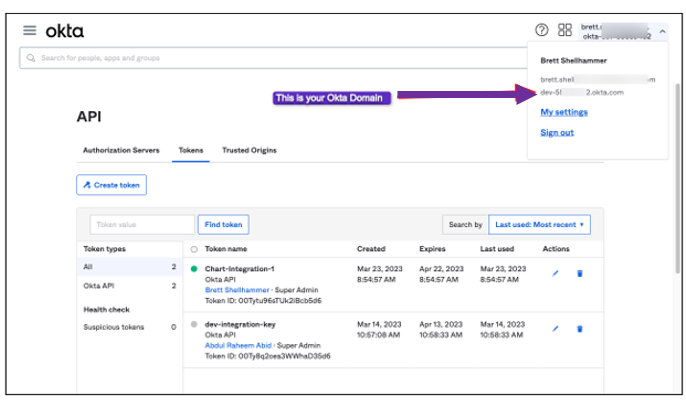Screen dimensions: 686x405
Task: Open the Trusted Origins tab
Action: coord(249,150)
